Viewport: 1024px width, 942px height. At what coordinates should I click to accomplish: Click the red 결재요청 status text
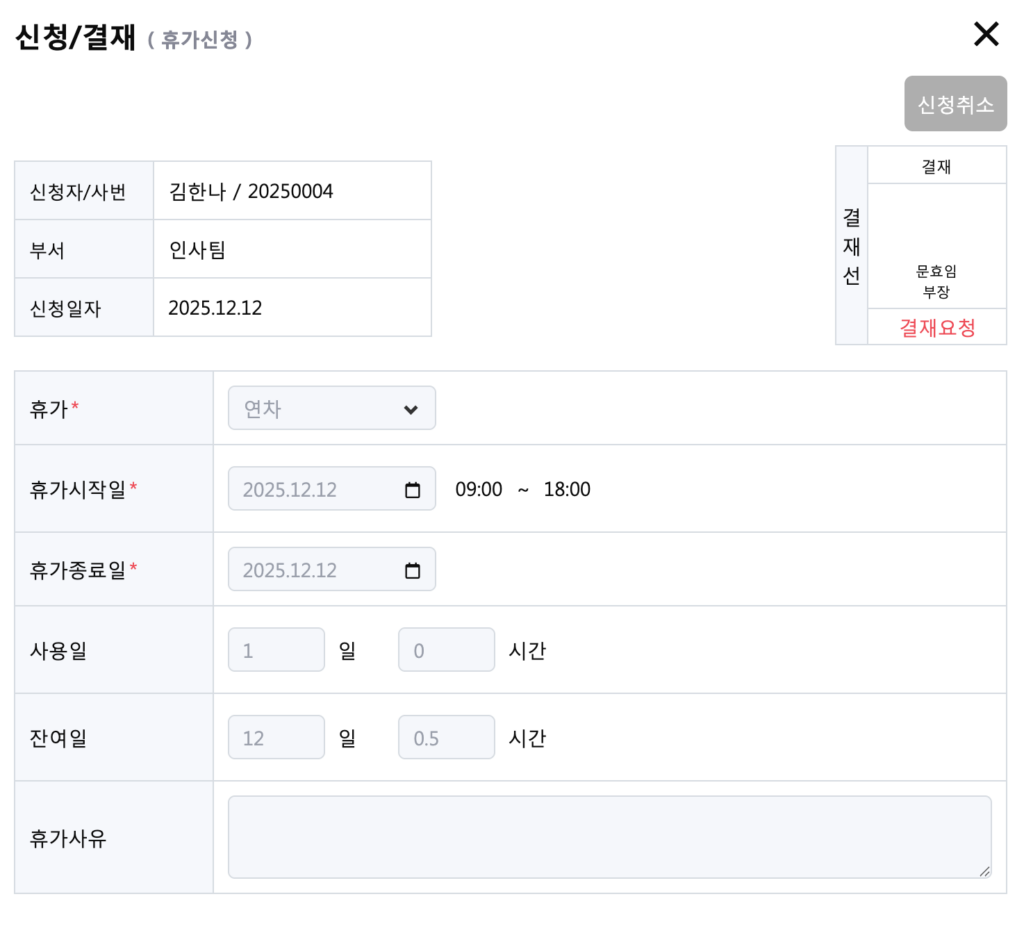(x=937, y=328)
